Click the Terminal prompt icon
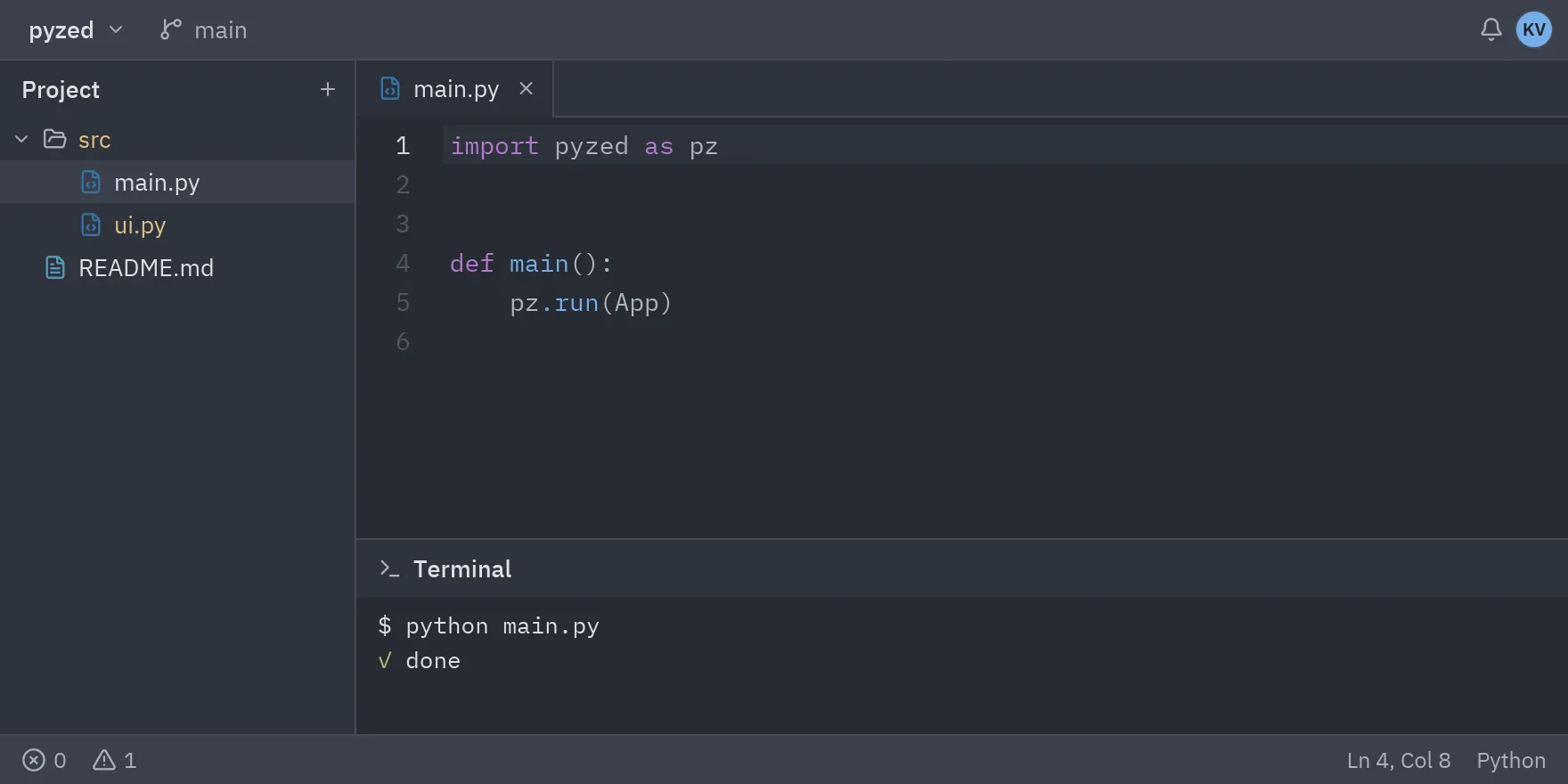Image resolution: width=1568 pixels, height=784 pixels. tap(389, 568)
